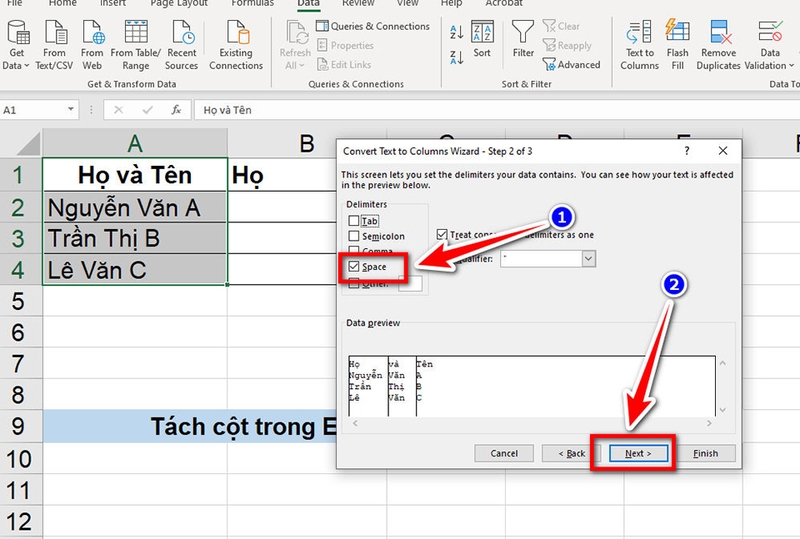
Task: Select column A header
Action: coord(135,143)
